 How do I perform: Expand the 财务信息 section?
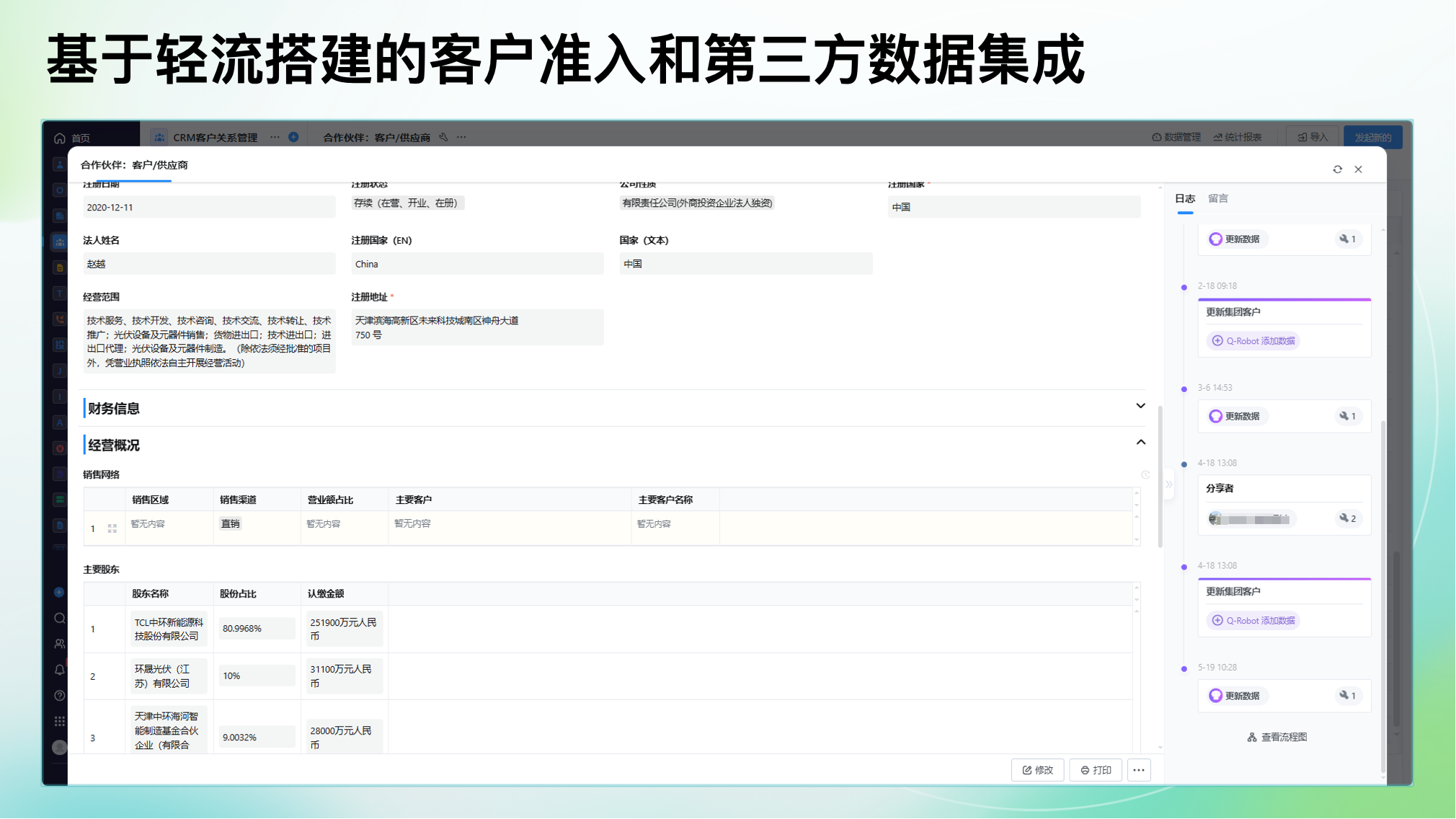click(1140, 406)
